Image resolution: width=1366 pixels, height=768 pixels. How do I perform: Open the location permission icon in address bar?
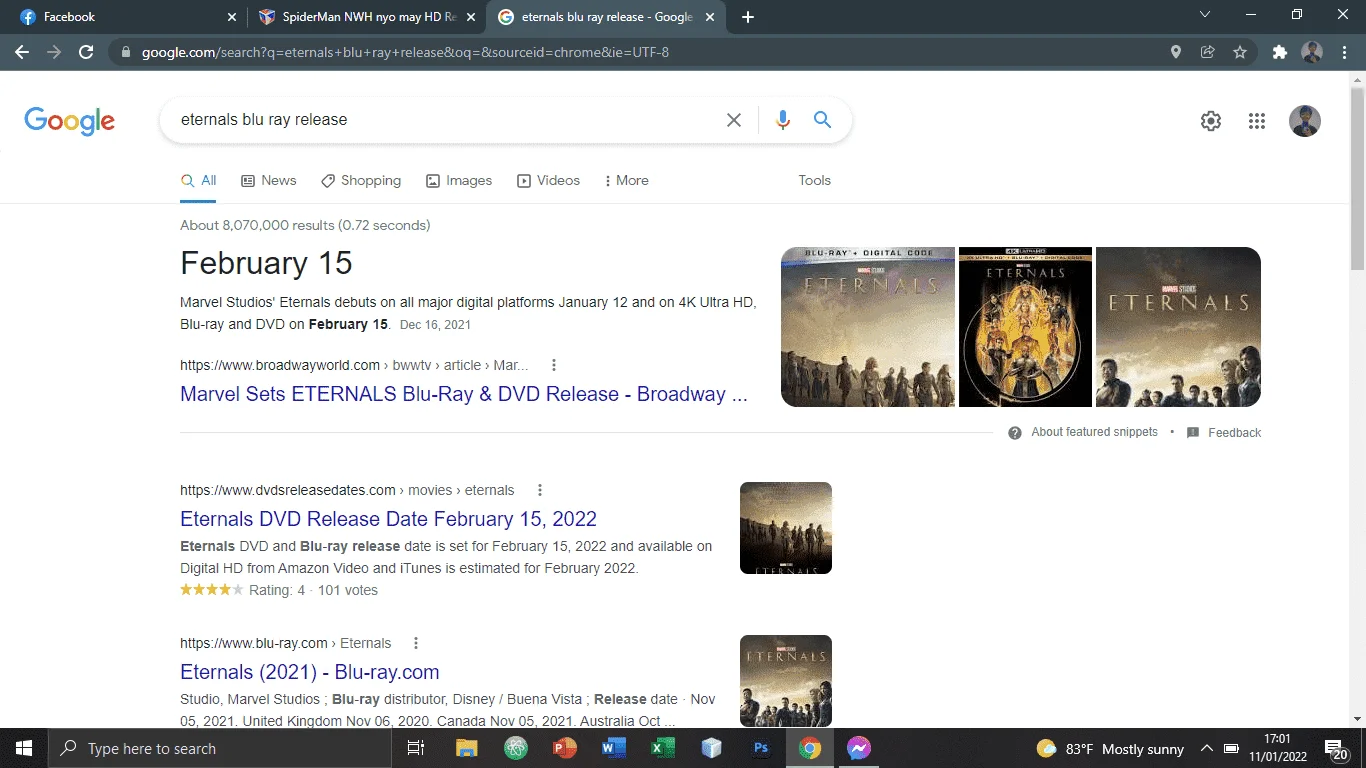(x=1176, y=52)
